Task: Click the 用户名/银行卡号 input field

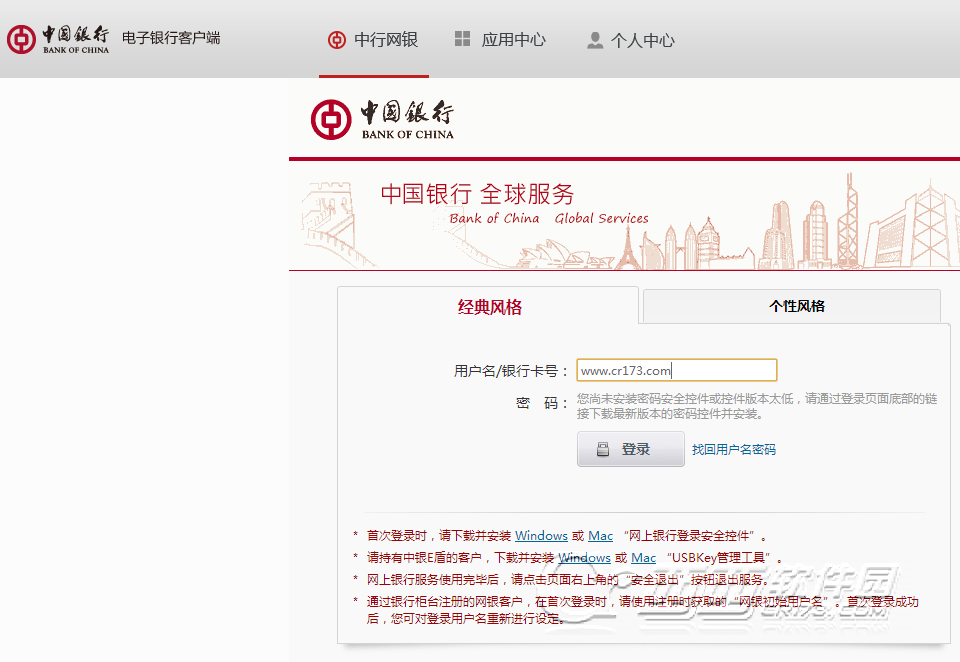Action: coord(676,369)
